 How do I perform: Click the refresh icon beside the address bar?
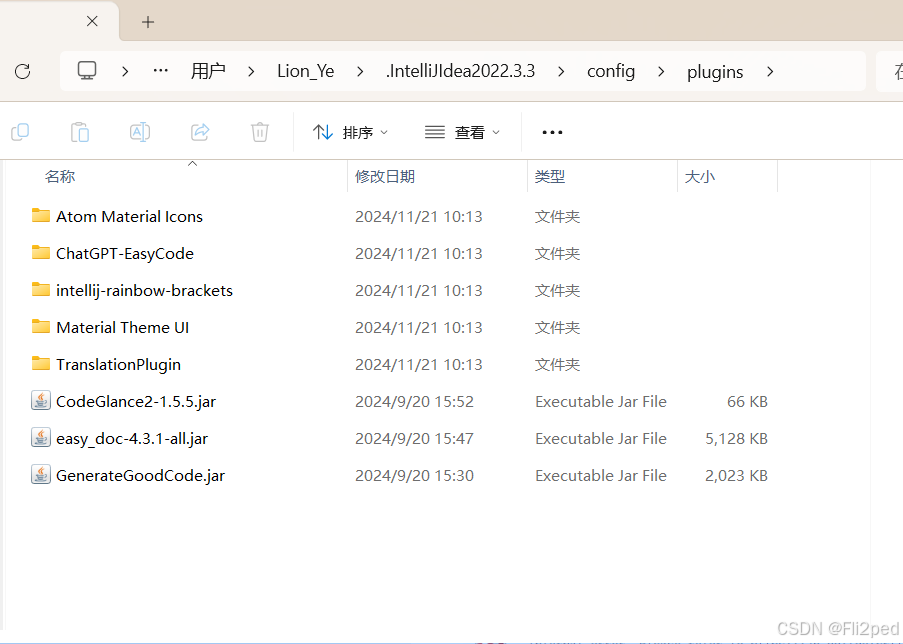click(x=22, y=71)
